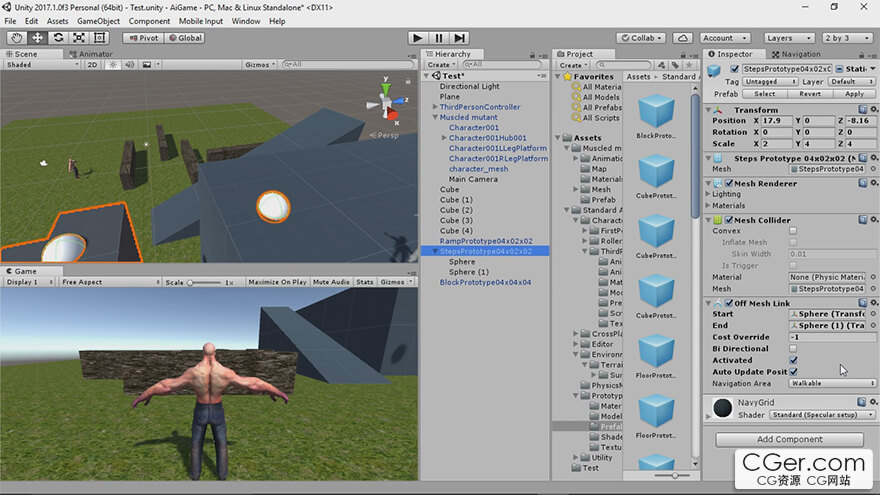Adjust the Game view Scale slider

[x=192, y=282]
